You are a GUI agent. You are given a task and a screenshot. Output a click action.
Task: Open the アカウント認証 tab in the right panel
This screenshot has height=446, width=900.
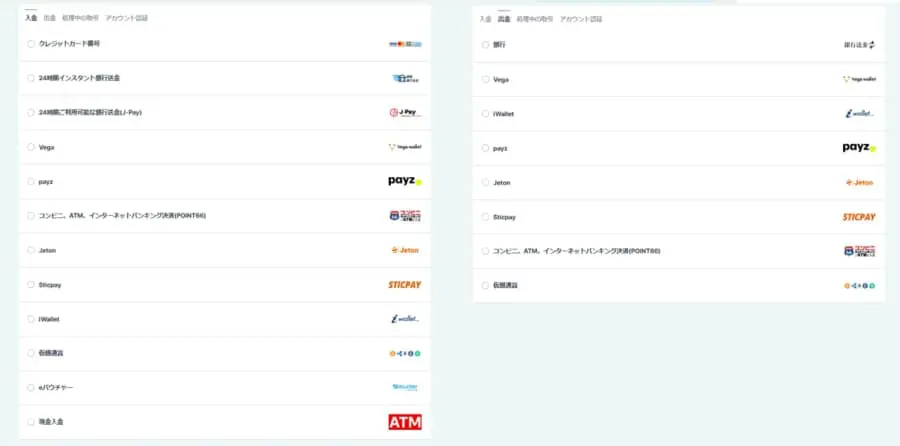(581, 19)
